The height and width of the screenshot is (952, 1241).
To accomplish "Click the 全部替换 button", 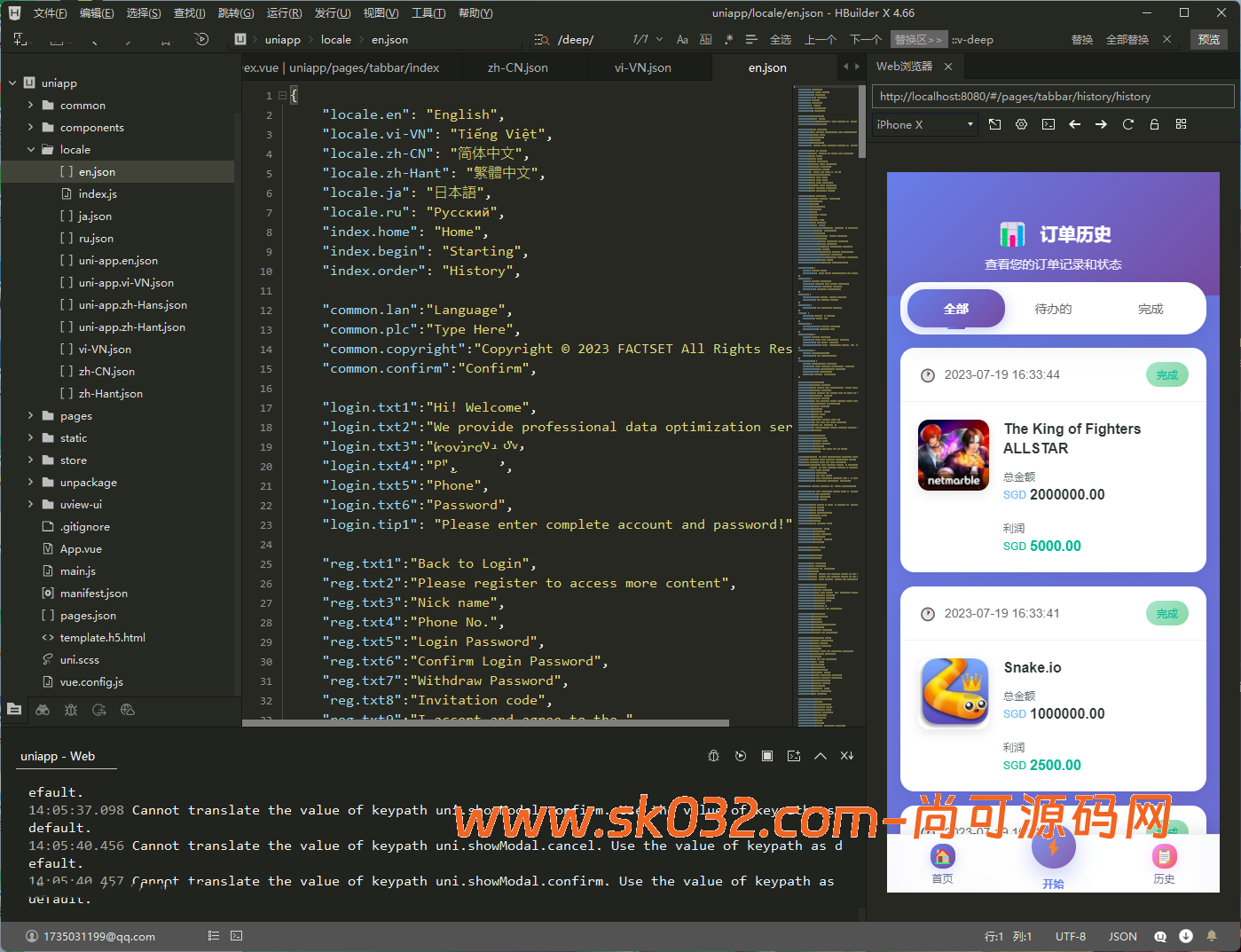I will point(1127,40).
